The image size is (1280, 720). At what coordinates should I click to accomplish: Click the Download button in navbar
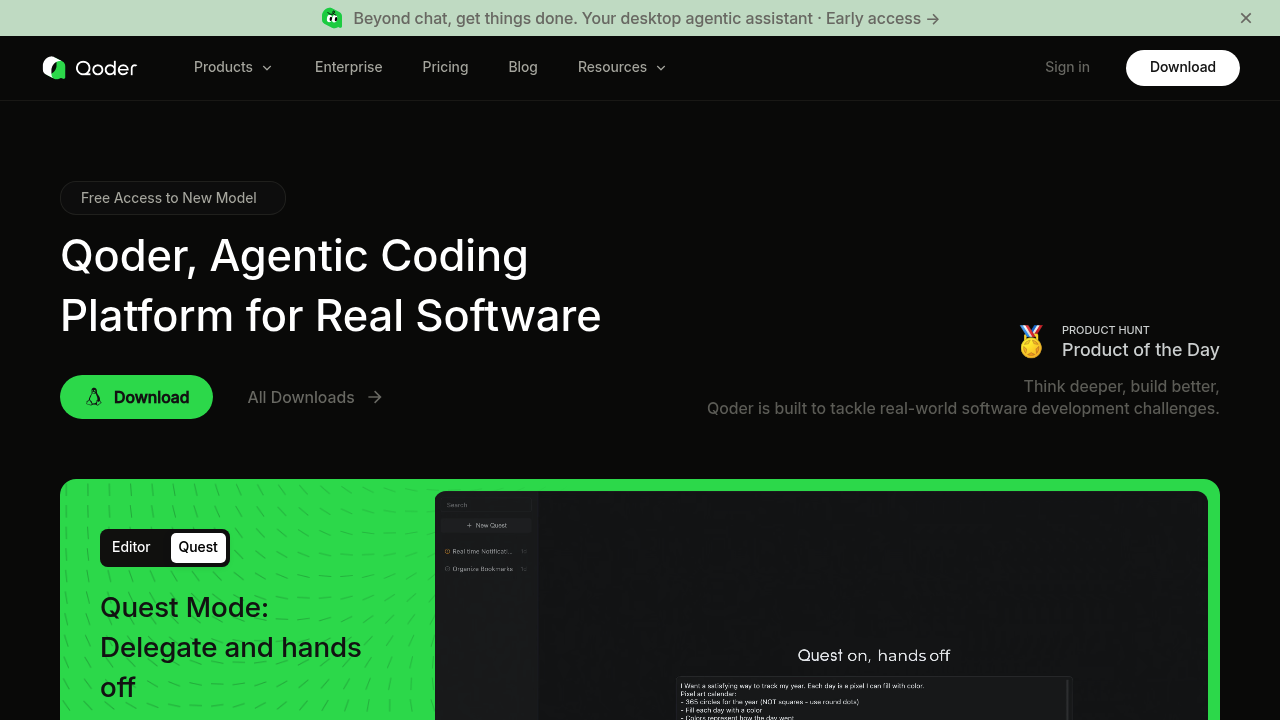[x=1182, y=67]
